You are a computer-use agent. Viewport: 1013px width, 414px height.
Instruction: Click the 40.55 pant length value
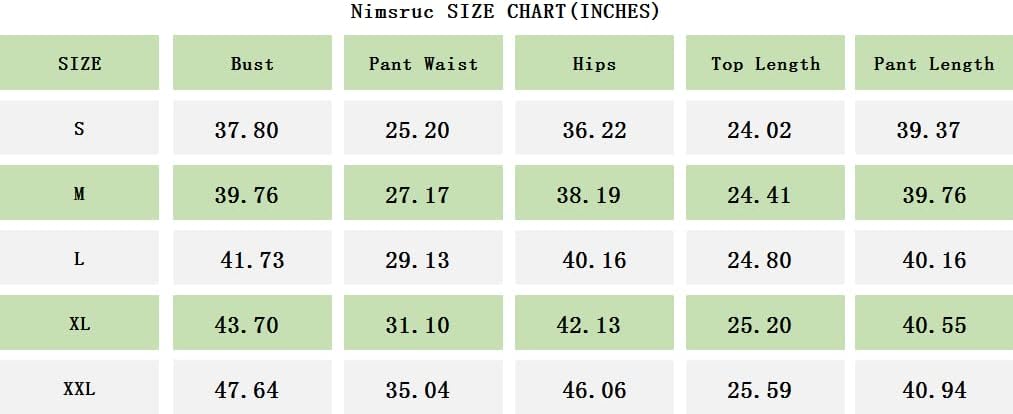(x=934, y=325)
